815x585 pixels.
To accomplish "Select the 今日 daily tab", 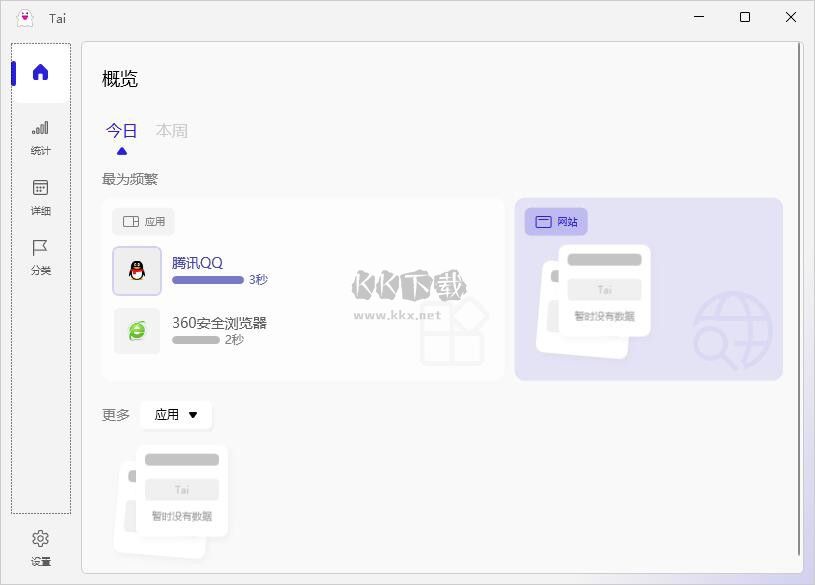I will [121, 130].
